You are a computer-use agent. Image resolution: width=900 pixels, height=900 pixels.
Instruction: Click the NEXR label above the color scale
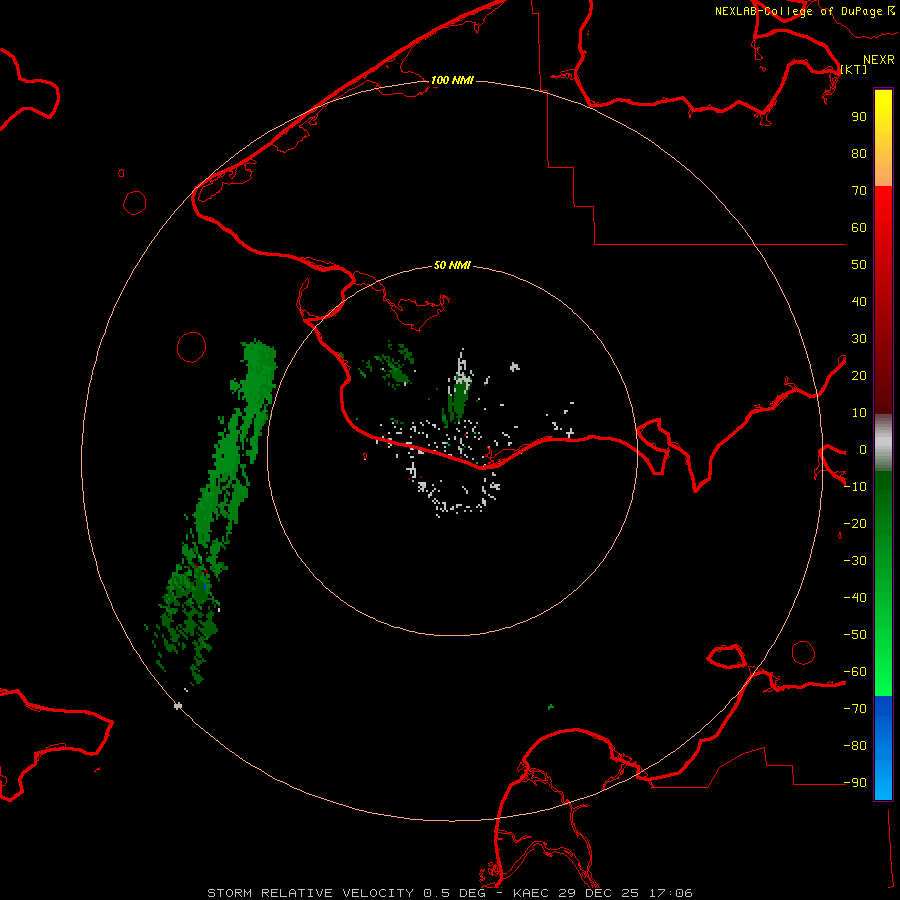pos(879,60)
